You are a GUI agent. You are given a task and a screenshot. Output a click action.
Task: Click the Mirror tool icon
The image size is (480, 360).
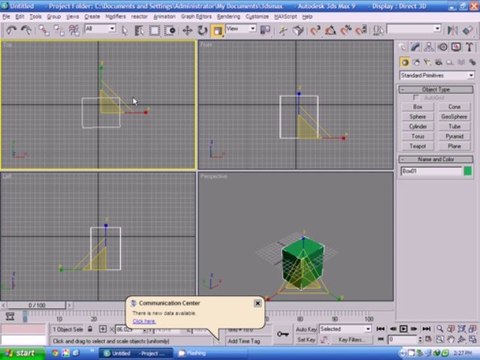(x=452, y=31)
